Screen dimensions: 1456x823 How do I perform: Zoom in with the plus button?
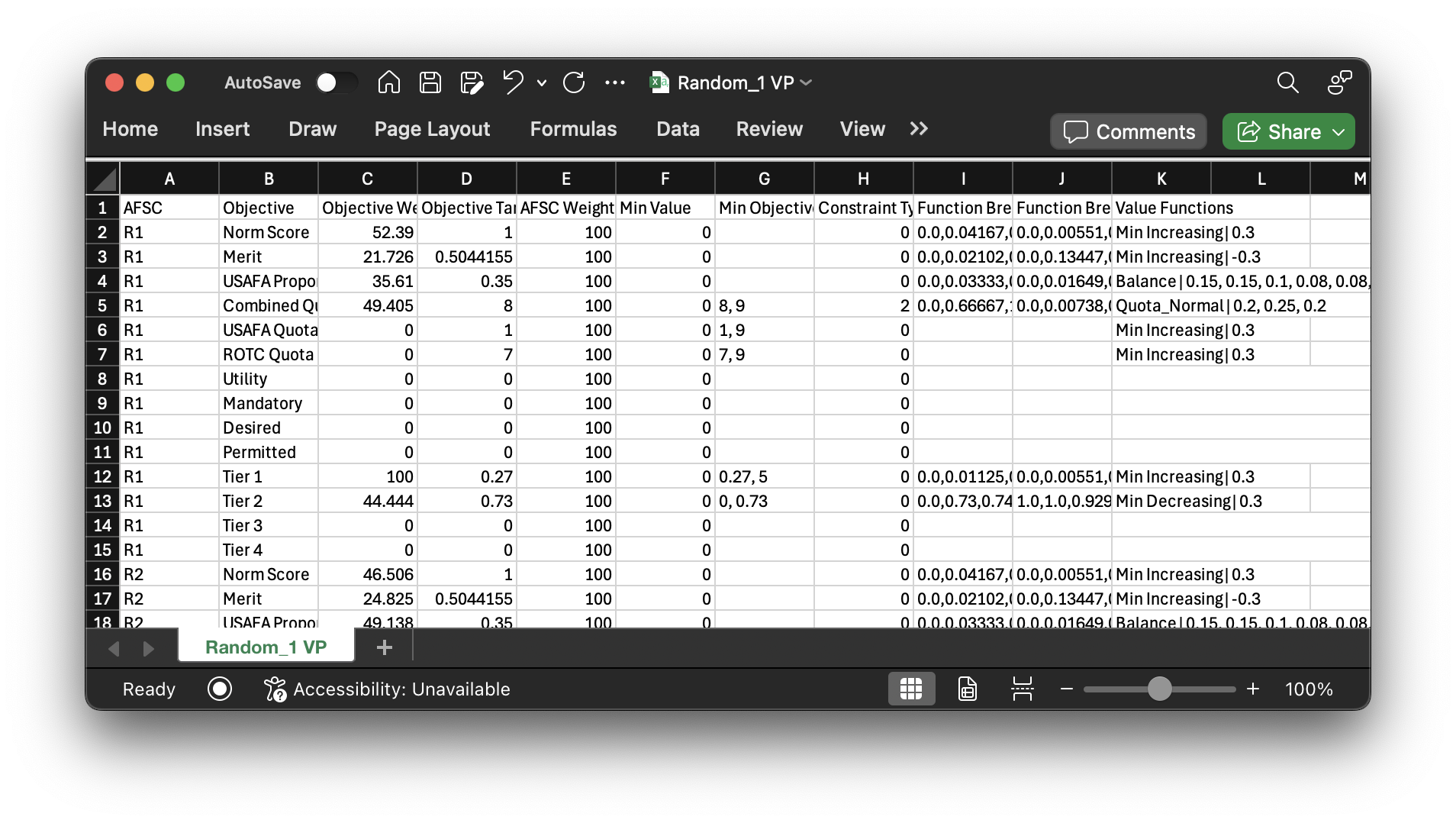coord(1253,689)
